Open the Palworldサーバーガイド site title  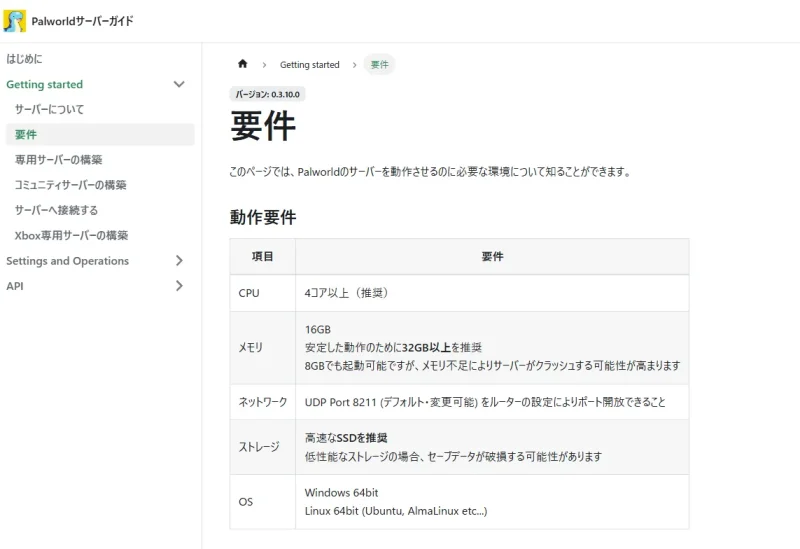pyautogui.click(x=82, y=21)
